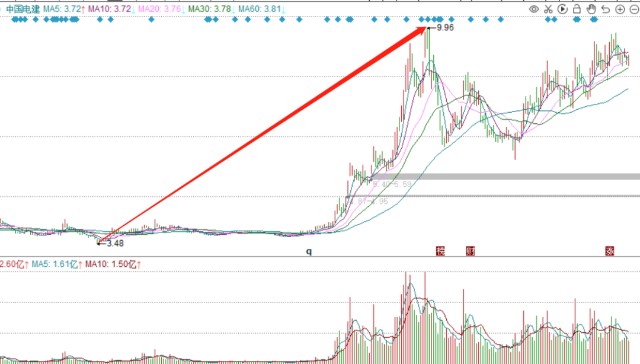This screenshot has height=364, width=640.
Task: Click the volume 'MA10: 1.50亿' label
Action: 111,264
